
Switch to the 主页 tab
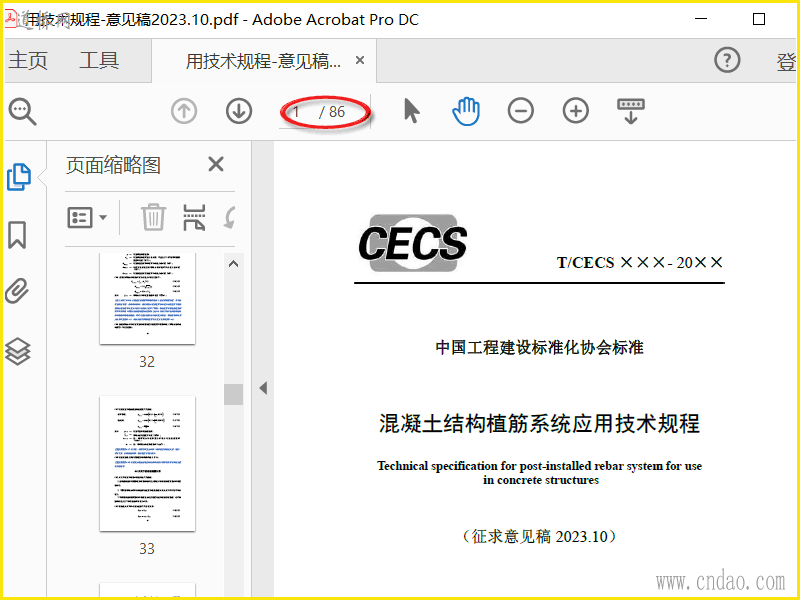tap(28, 60)
